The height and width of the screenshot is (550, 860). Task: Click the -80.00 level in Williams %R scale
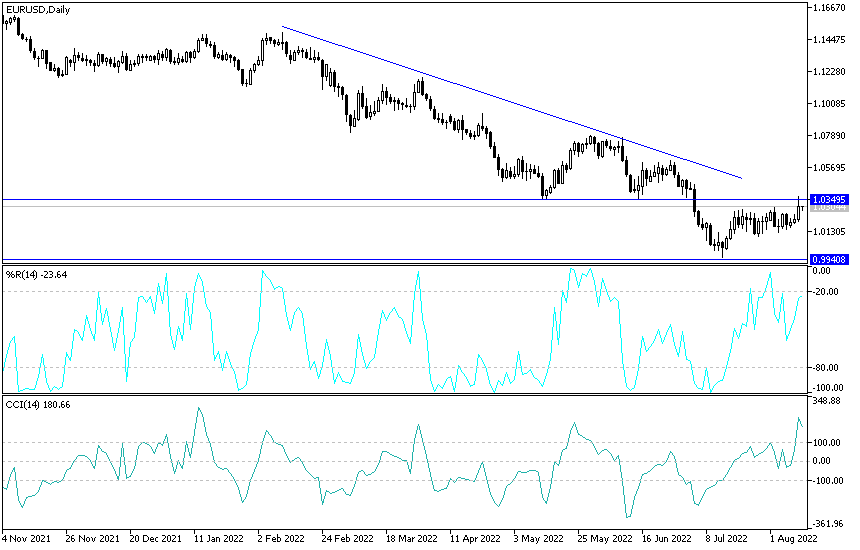tap(825, 367)
